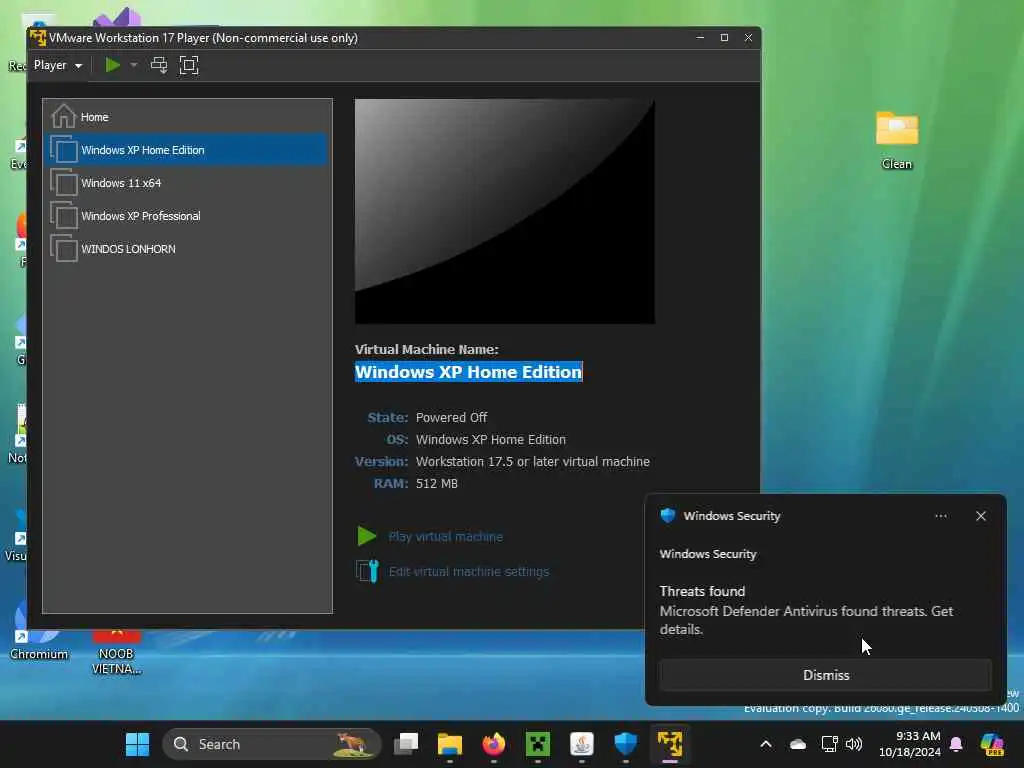Select Windows 11 x64 VM entry
This screenshot has width=1024, height=768.
pyautogui.click(x=187, y=183)
